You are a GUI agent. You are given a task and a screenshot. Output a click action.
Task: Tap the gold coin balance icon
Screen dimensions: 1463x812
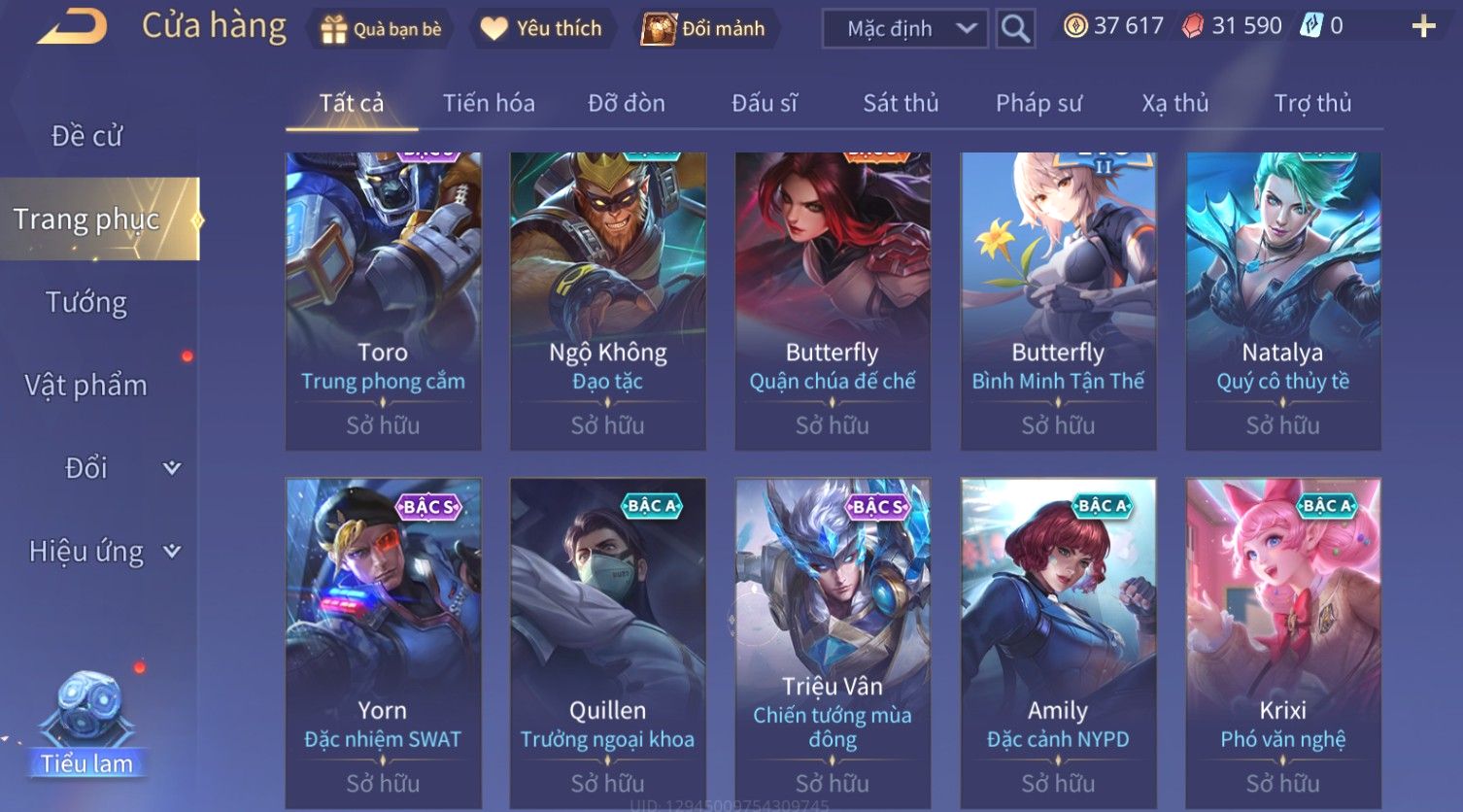(x=1074, y=26)
